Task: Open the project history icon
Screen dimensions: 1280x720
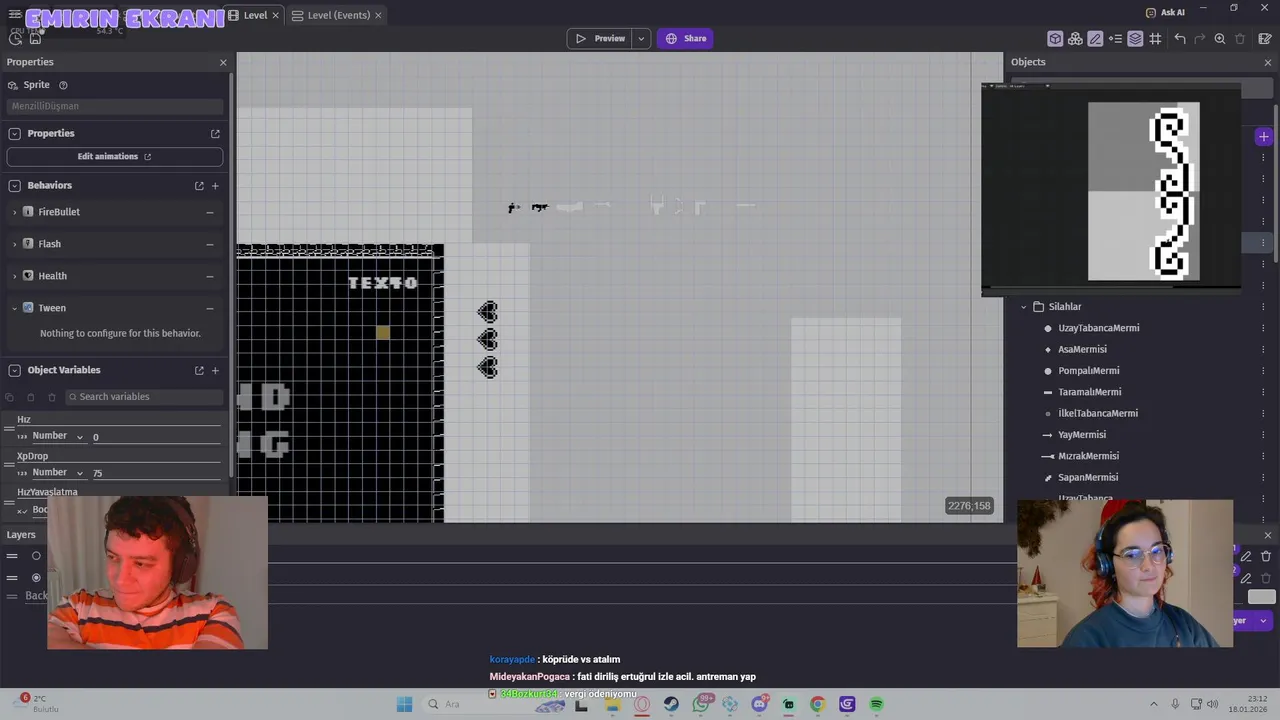Action: pyautogui.click(x=15, y=38)
